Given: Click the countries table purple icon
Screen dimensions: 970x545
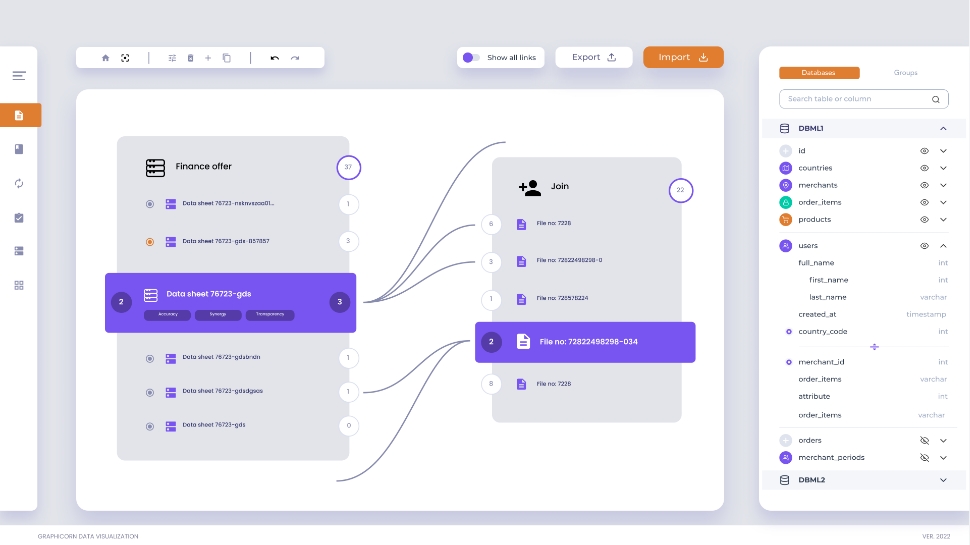Looking at the screenshot, I should (x=786, y=168).
